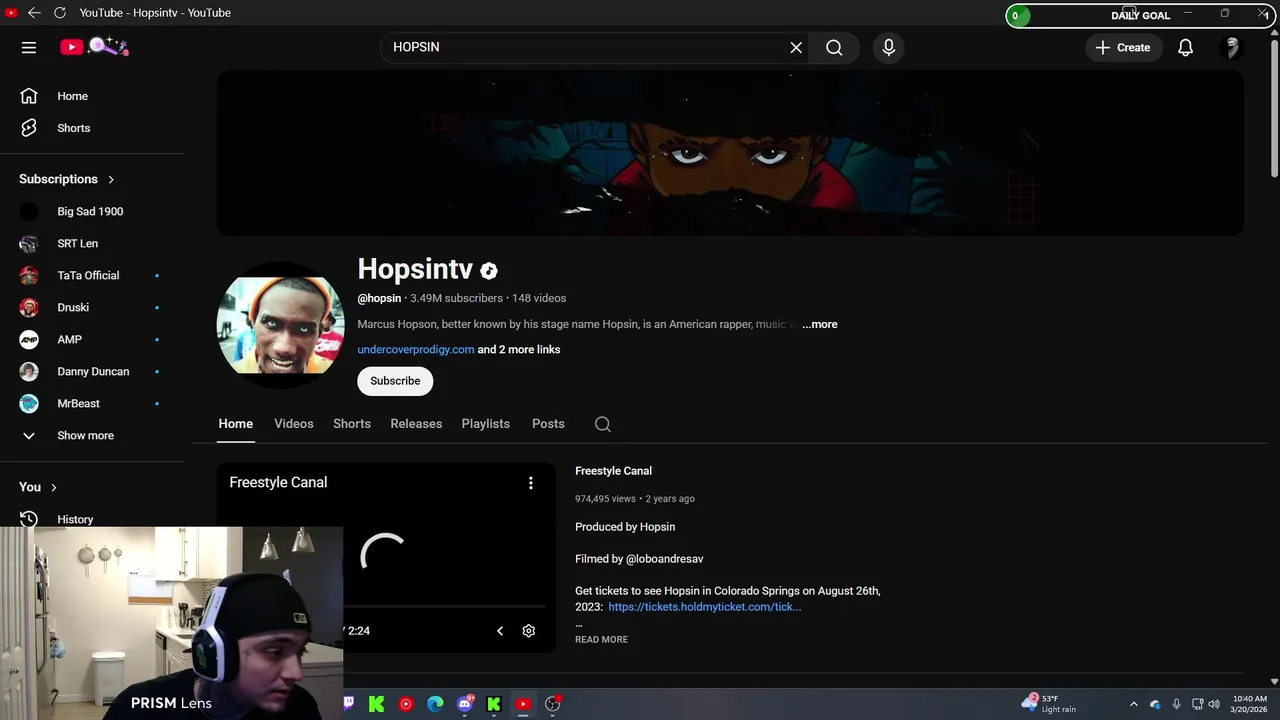Open the clock showing 10:40 AM
1280x720 pixels.
tap(1249, 704)
